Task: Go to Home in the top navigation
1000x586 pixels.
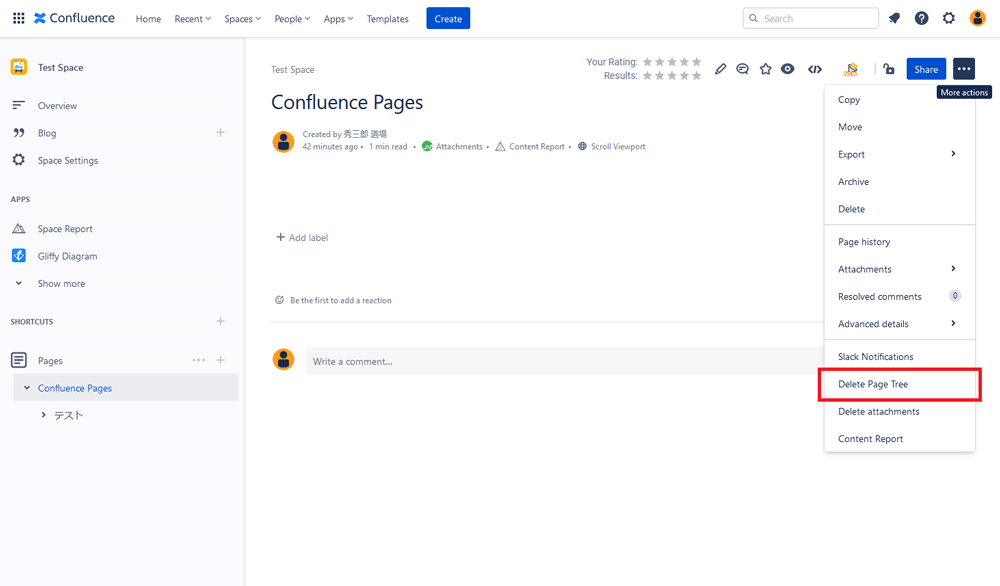Action: (x=148, y=18)
